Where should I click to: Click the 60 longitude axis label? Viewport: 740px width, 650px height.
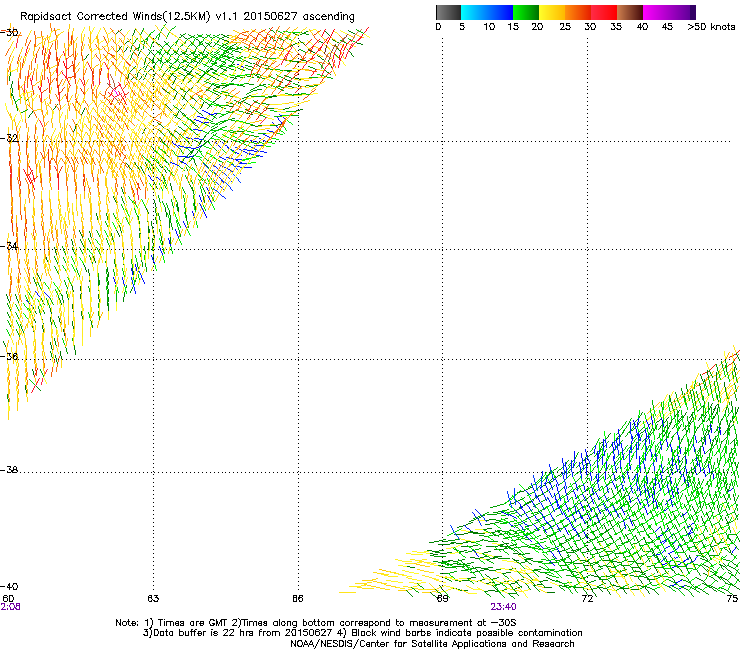pyautogui.click(x=8, y=599)
